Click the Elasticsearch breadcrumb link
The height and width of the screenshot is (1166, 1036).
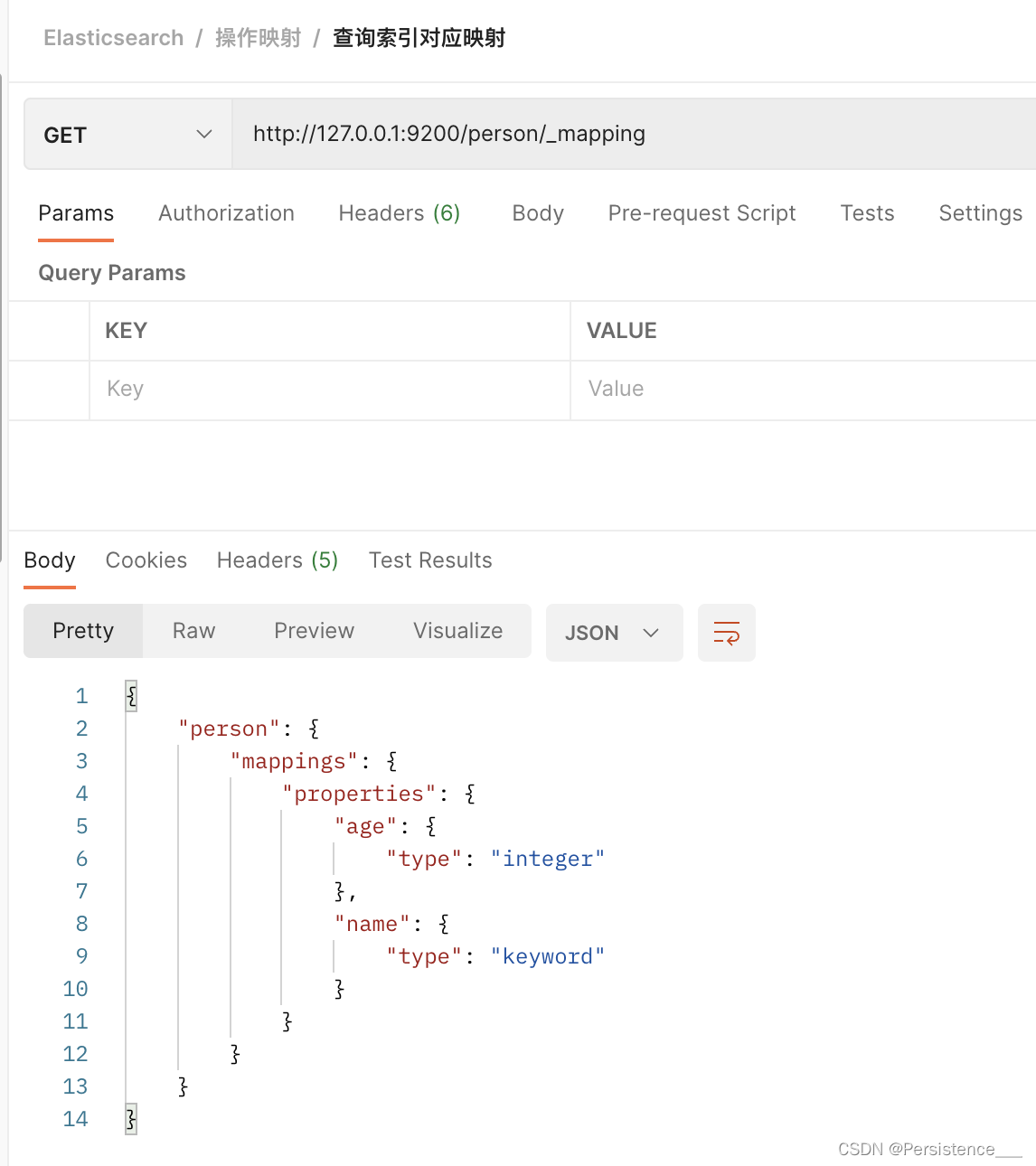[x=114, y=38]
